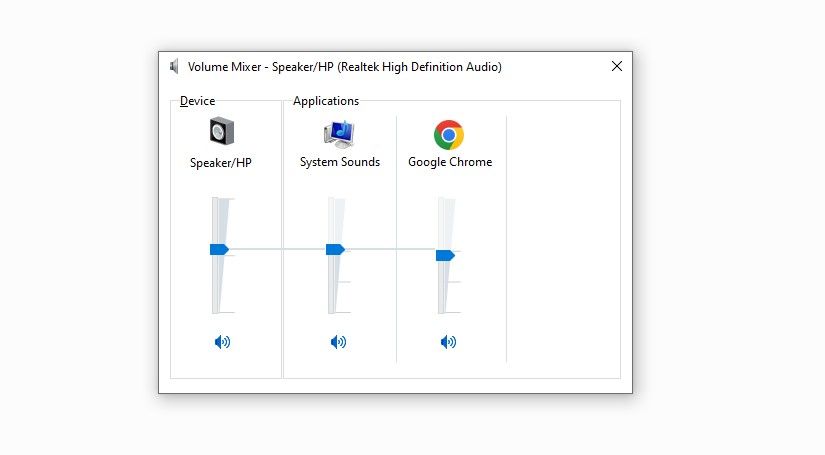The height and width of the screenshot is (455, 825).
Task: Click the Speaker/HP device icon
Action: 222,132
